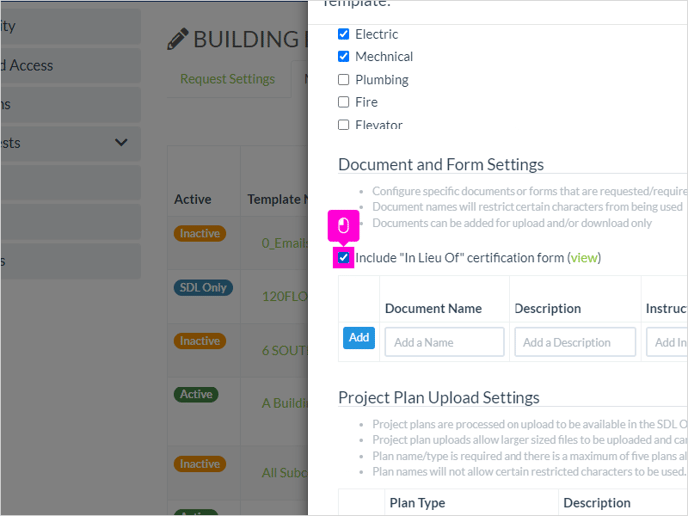Toggle the "In Lieu Of" certification checkbox
Viewport: 688px width, 516px height.
[x=344, y=258]
